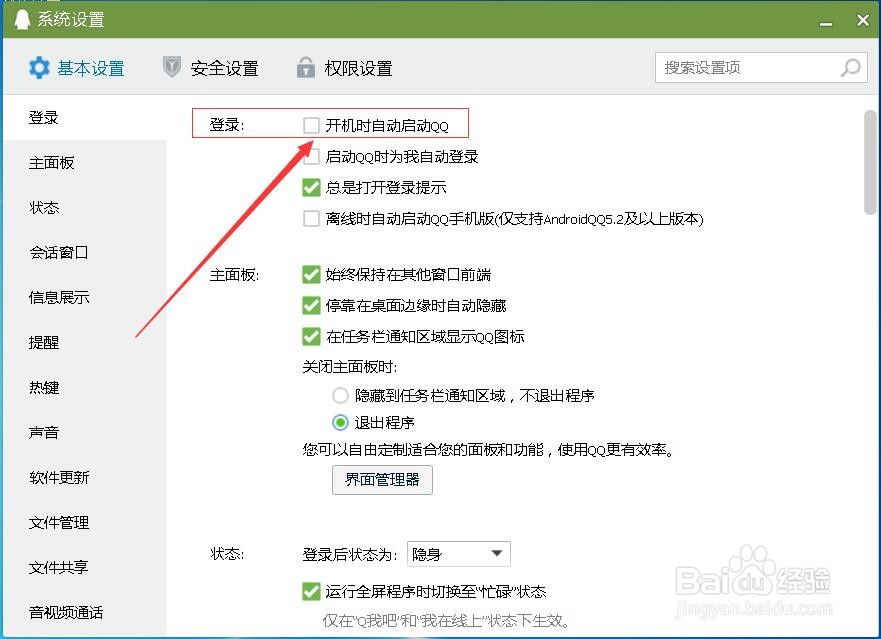Go to 热键 settings in sidebar
881x639 pixels.
coord(85,387)
